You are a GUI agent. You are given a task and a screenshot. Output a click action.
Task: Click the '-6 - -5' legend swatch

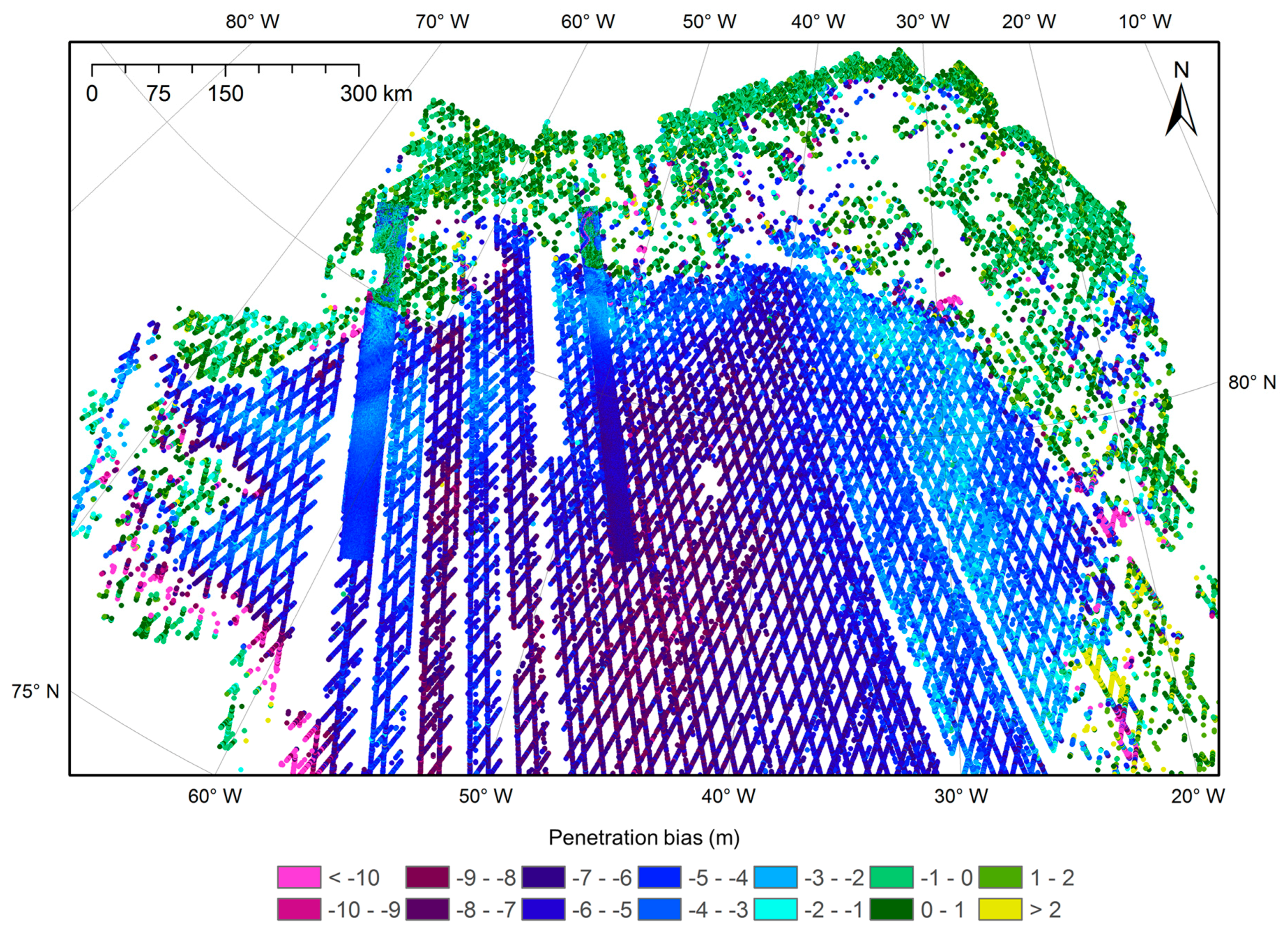click(544, 909)
